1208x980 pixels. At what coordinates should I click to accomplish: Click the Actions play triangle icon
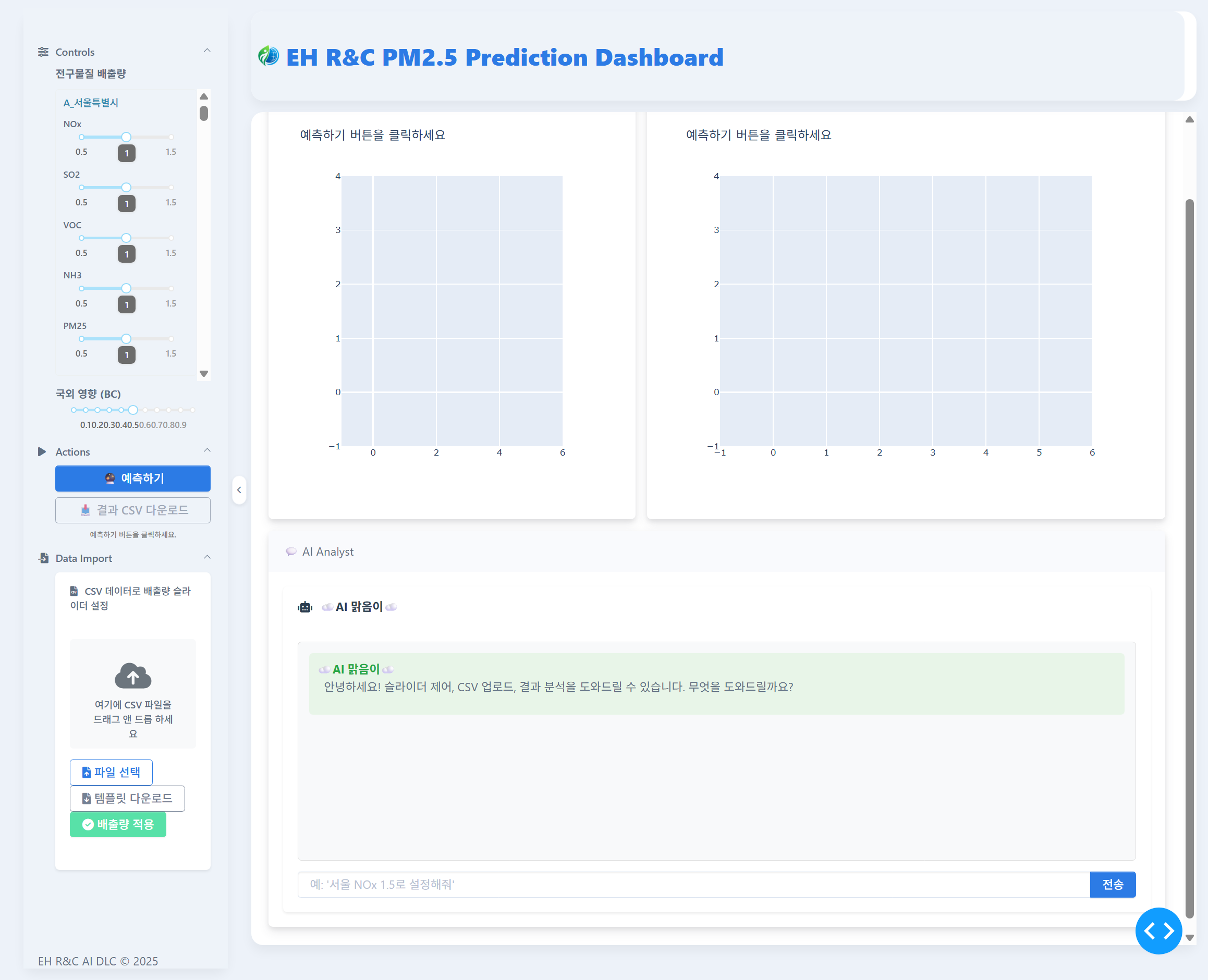pyautogui.click(x=42, y=451)
